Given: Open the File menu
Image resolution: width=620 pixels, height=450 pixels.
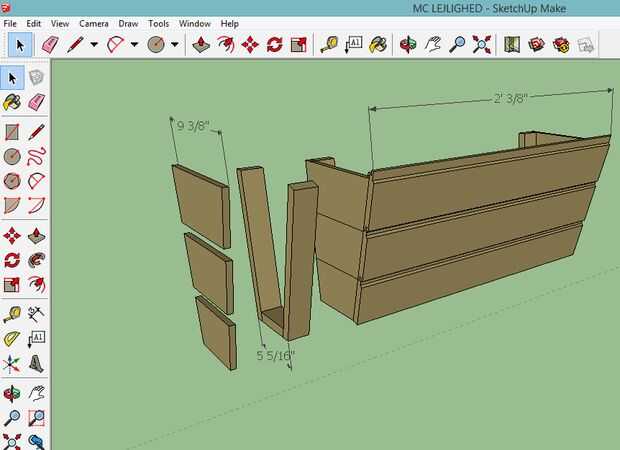Looking at the screenshot, I should (x=10, y=24).
